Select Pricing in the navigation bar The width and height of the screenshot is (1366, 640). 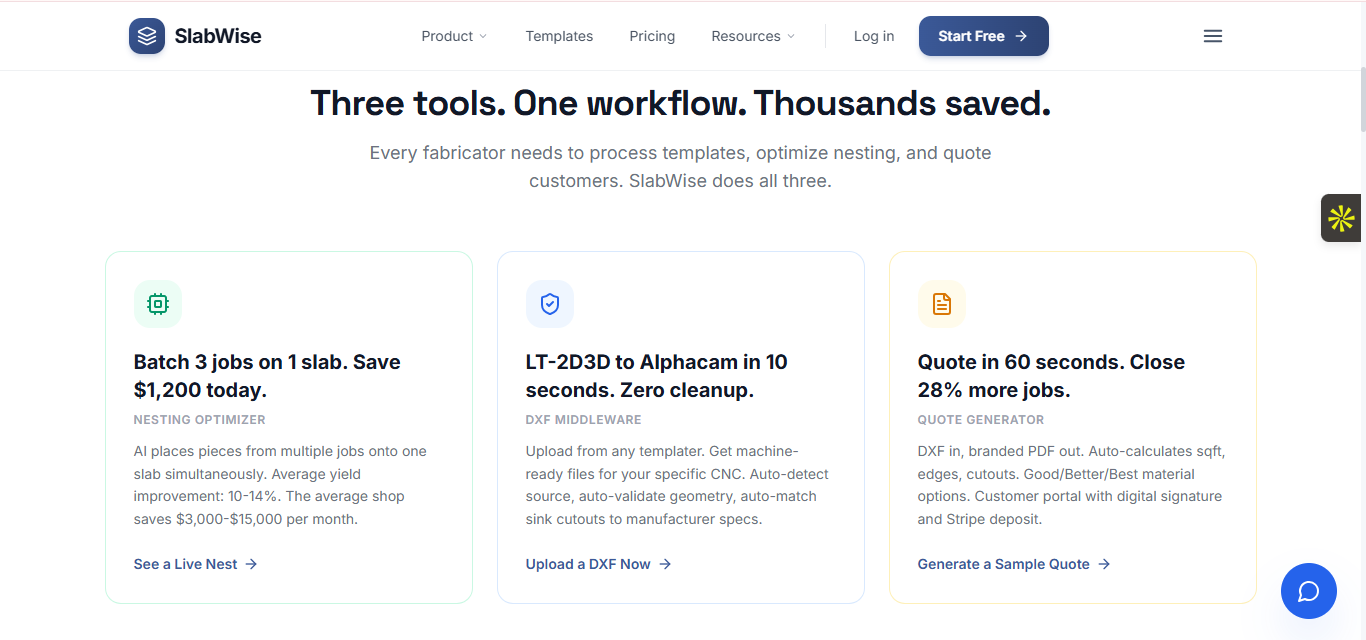point(652,36)
